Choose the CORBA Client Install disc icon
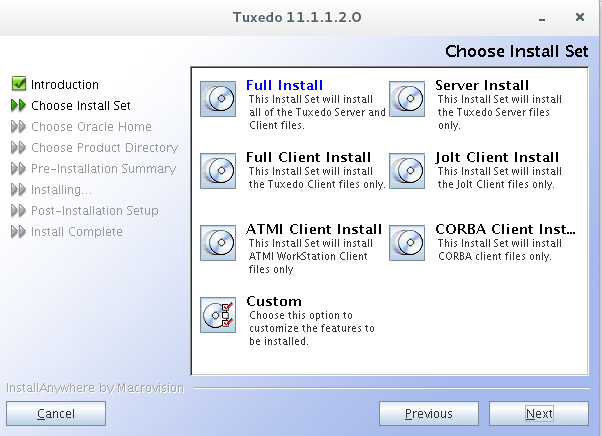 pos(407,243)
